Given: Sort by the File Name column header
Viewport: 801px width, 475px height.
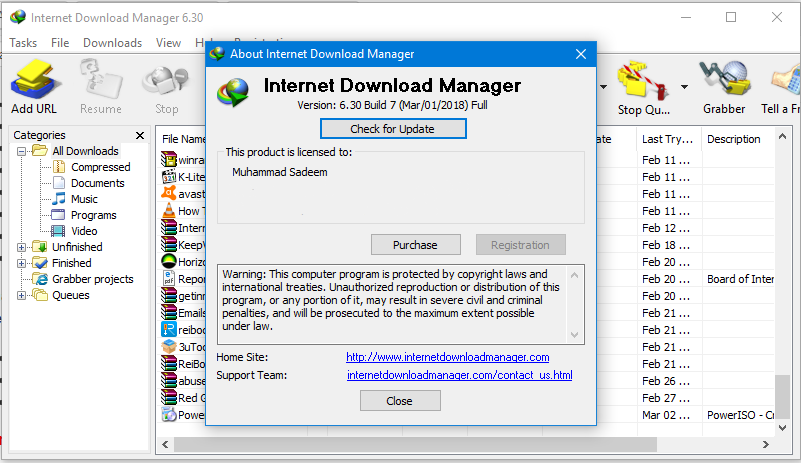Looking at the screenshot, I should tap(183, 139).
